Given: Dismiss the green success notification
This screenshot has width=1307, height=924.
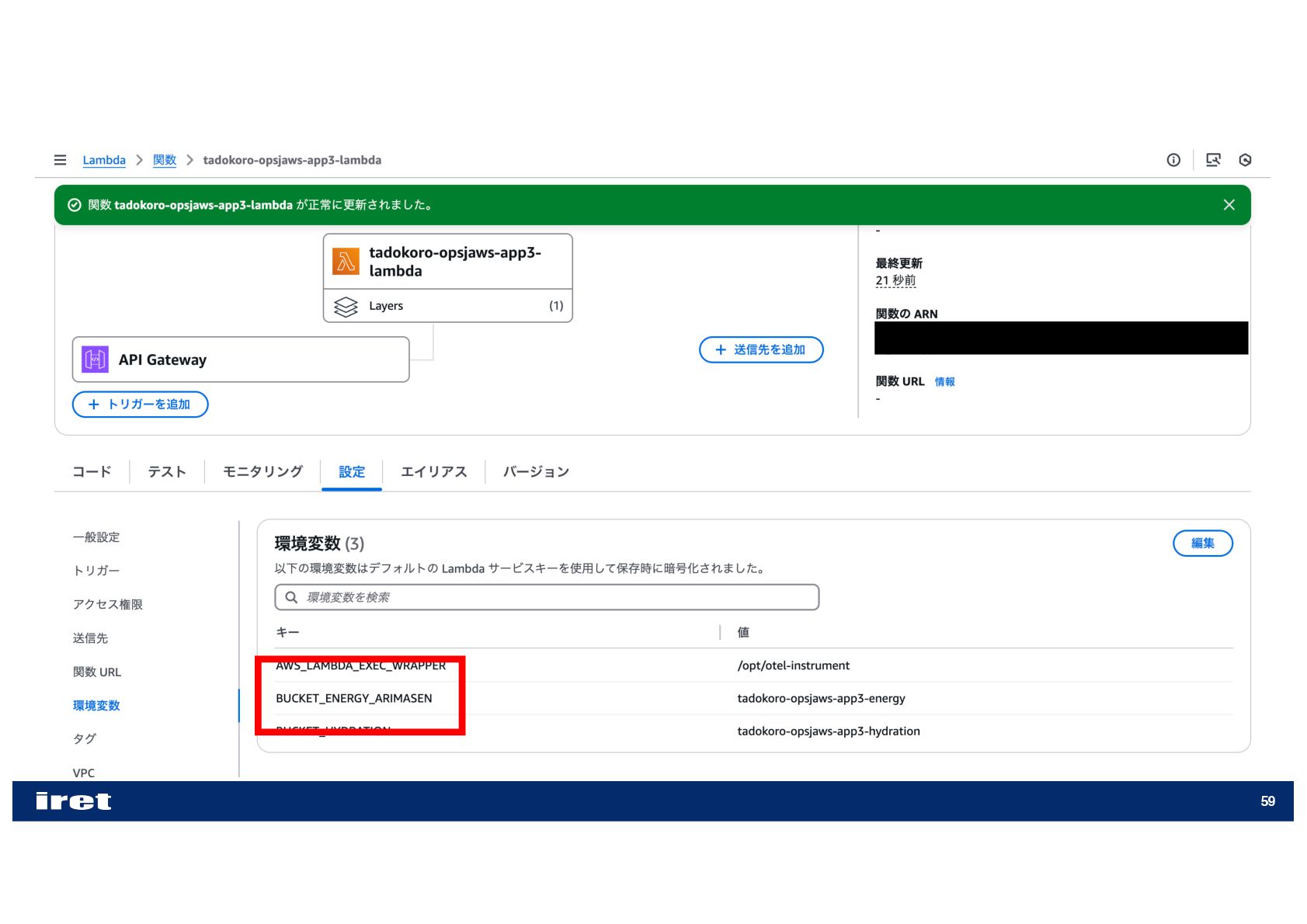Looking at the screenshot, I should [x=1229, y=205].
